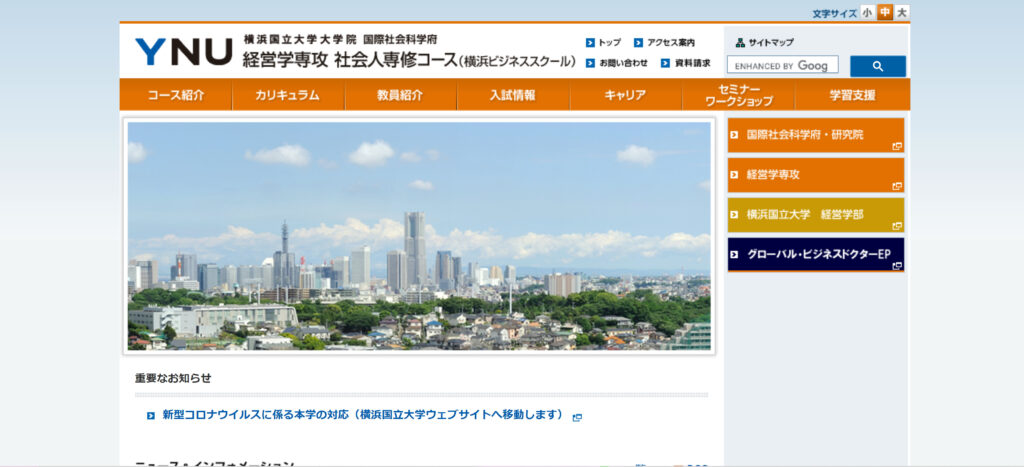Set font size to small (小)
This screenshot has width=1024, height=467.
point(867,13)
